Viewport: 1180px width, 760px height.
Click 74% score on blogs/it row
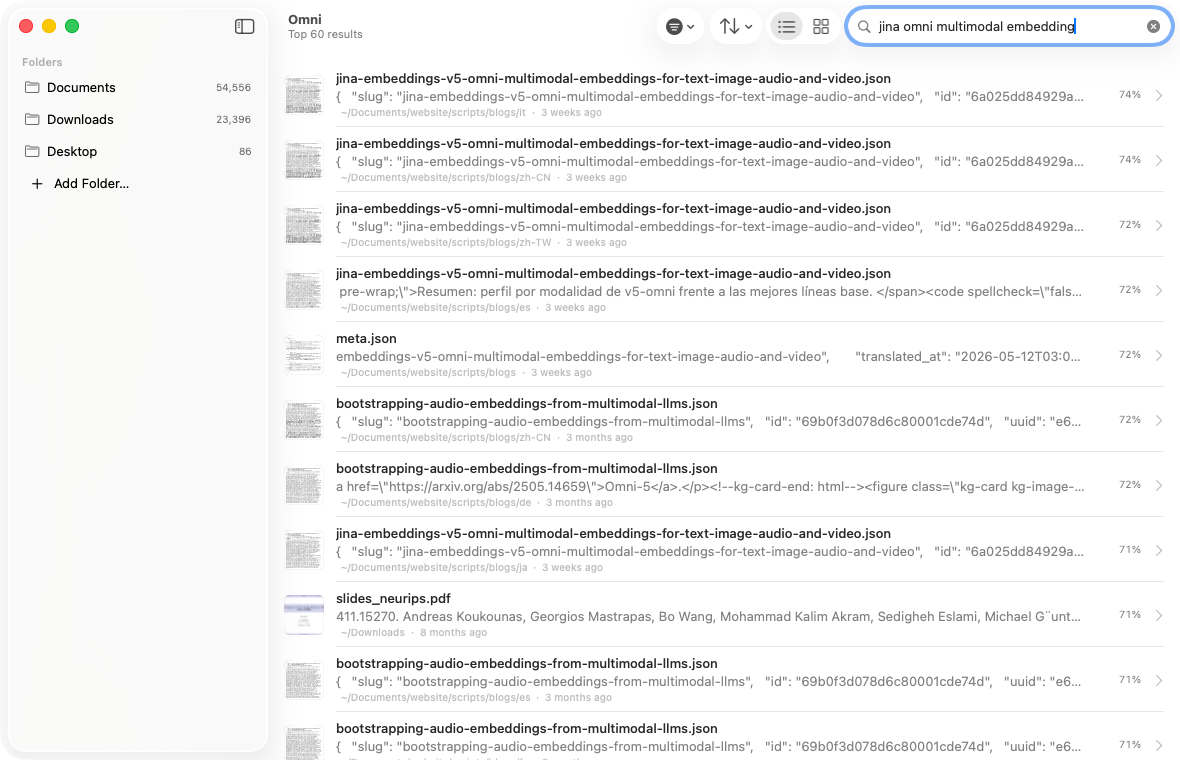click(x=1130, y=95)
